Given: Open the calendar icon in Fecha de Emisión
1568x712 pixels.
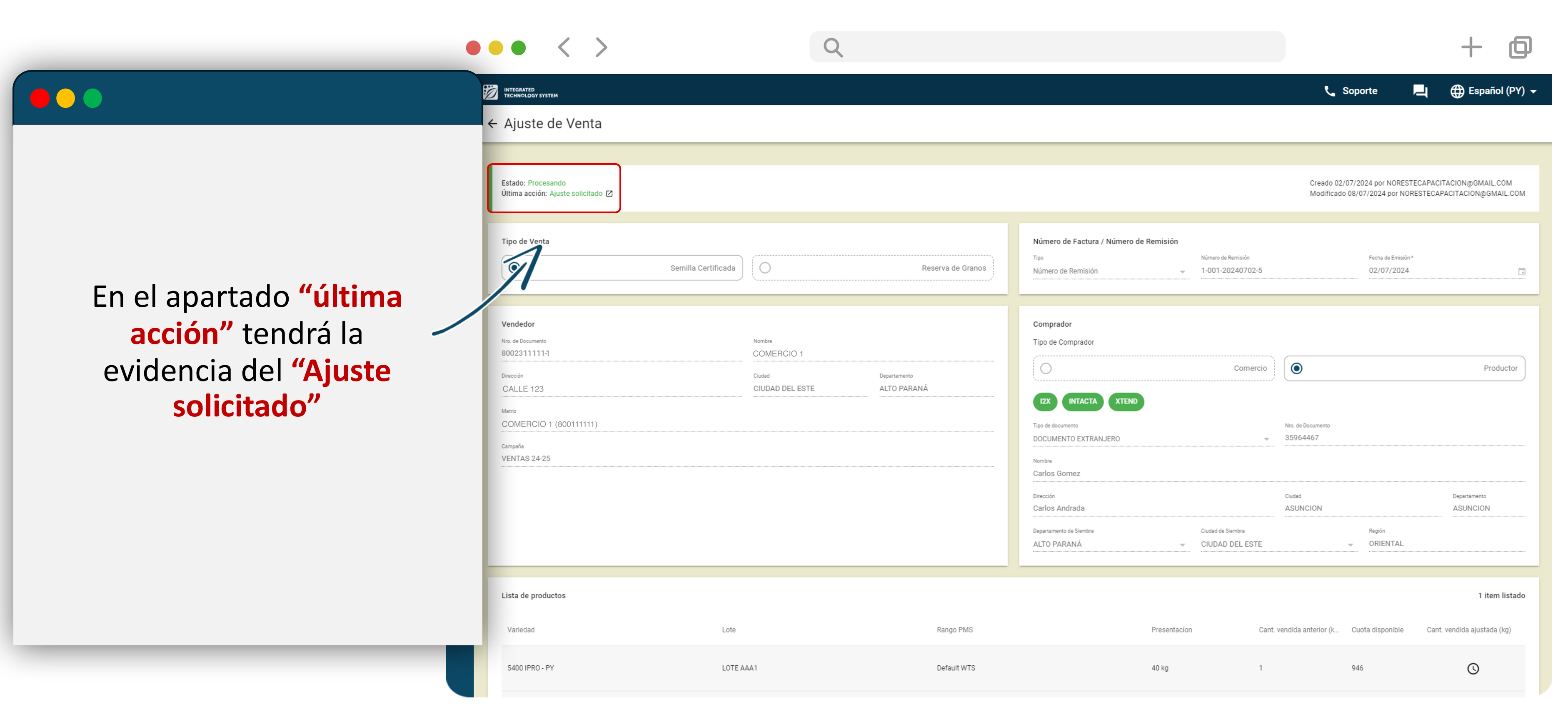Looking at the screenshot, I should [x=1521, y=271].
